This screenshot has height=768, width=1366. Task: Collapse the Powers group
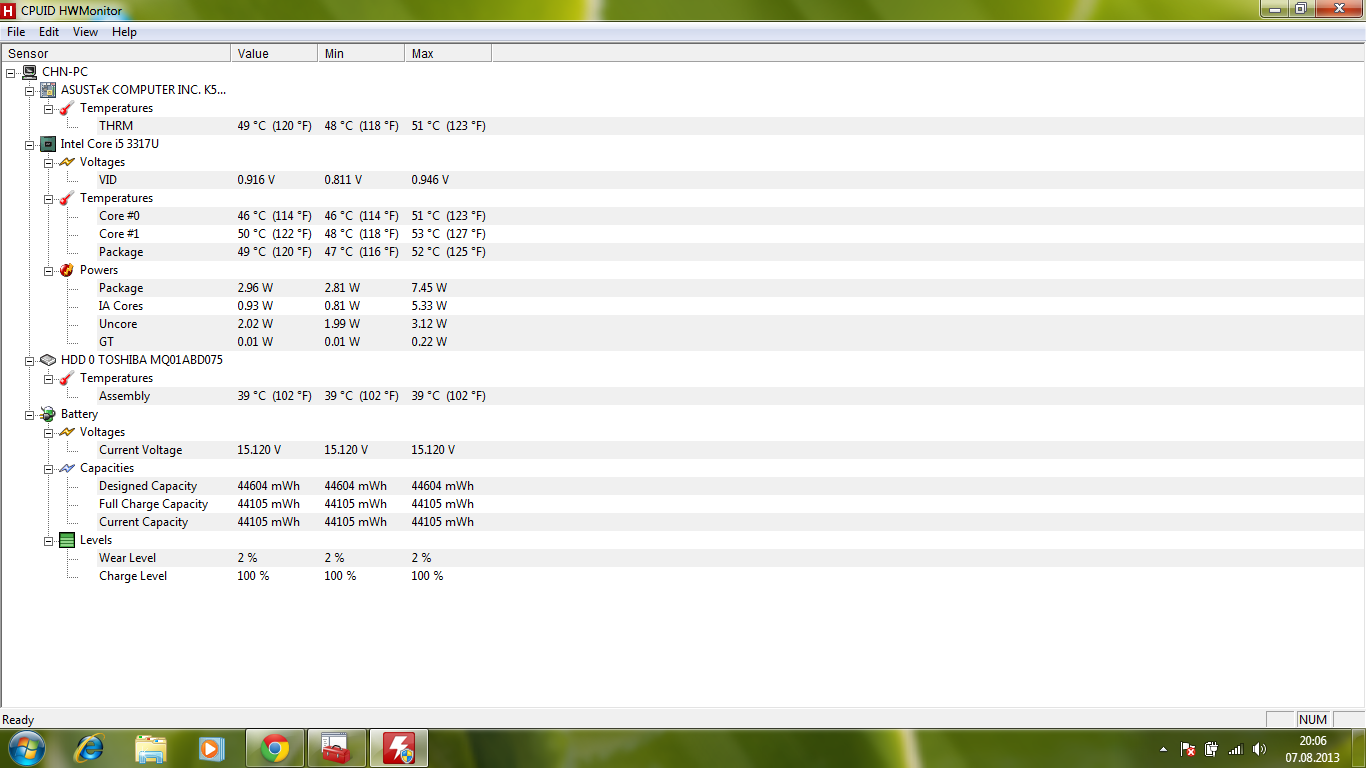(x=49, y=270)
